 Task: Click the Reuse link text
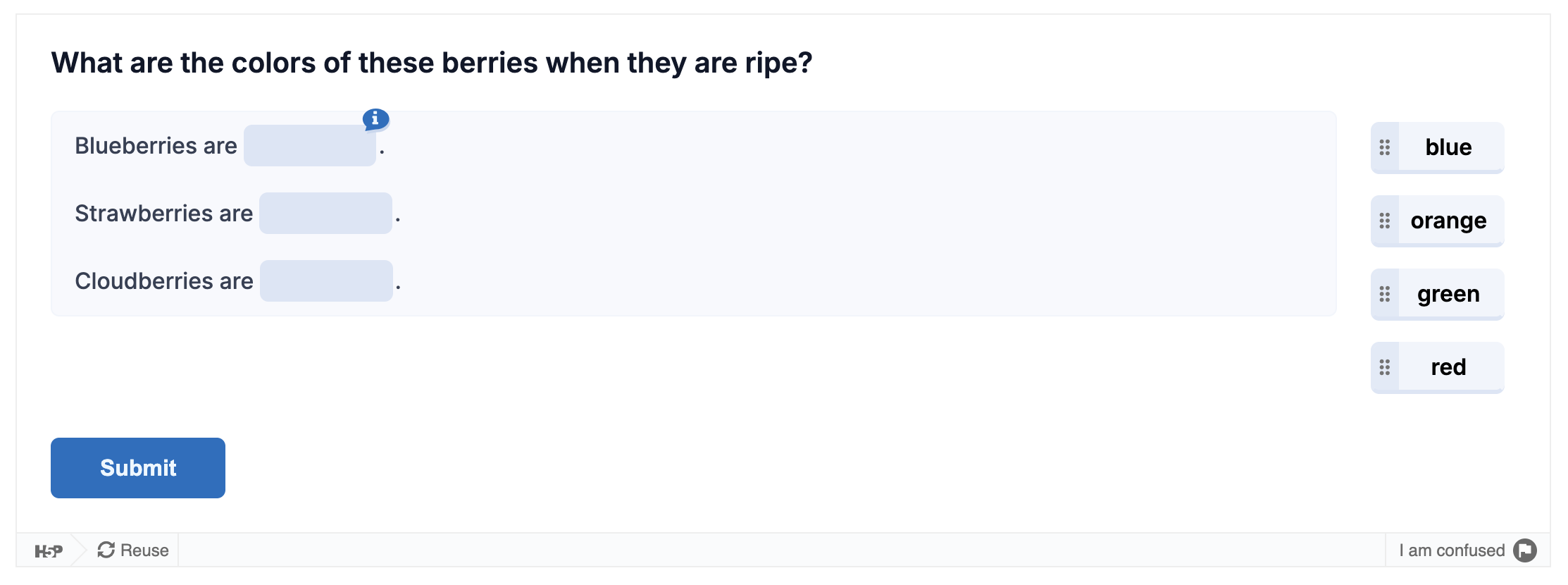144,550
